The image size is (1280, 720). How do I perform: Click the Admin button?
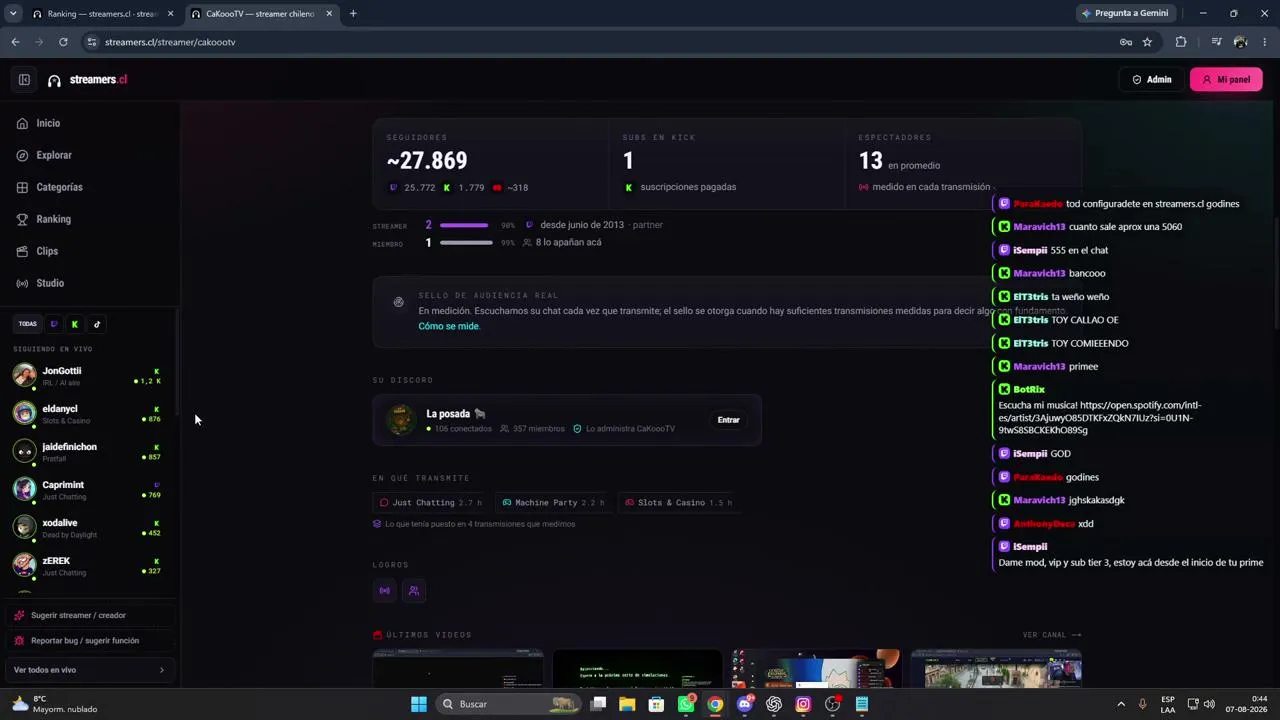1152,80
